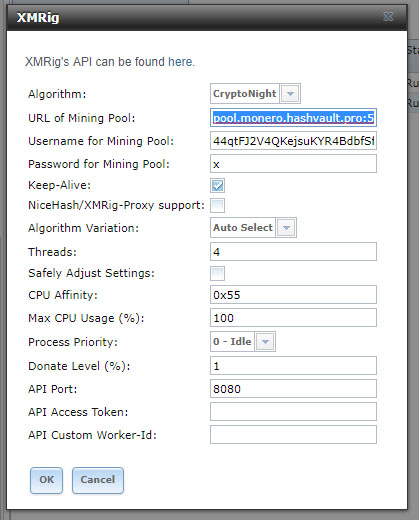
Task: Enable NiceHash/XMRig-Proxy support checkbox
Action: pyautogui.click(x=217, y=205)
